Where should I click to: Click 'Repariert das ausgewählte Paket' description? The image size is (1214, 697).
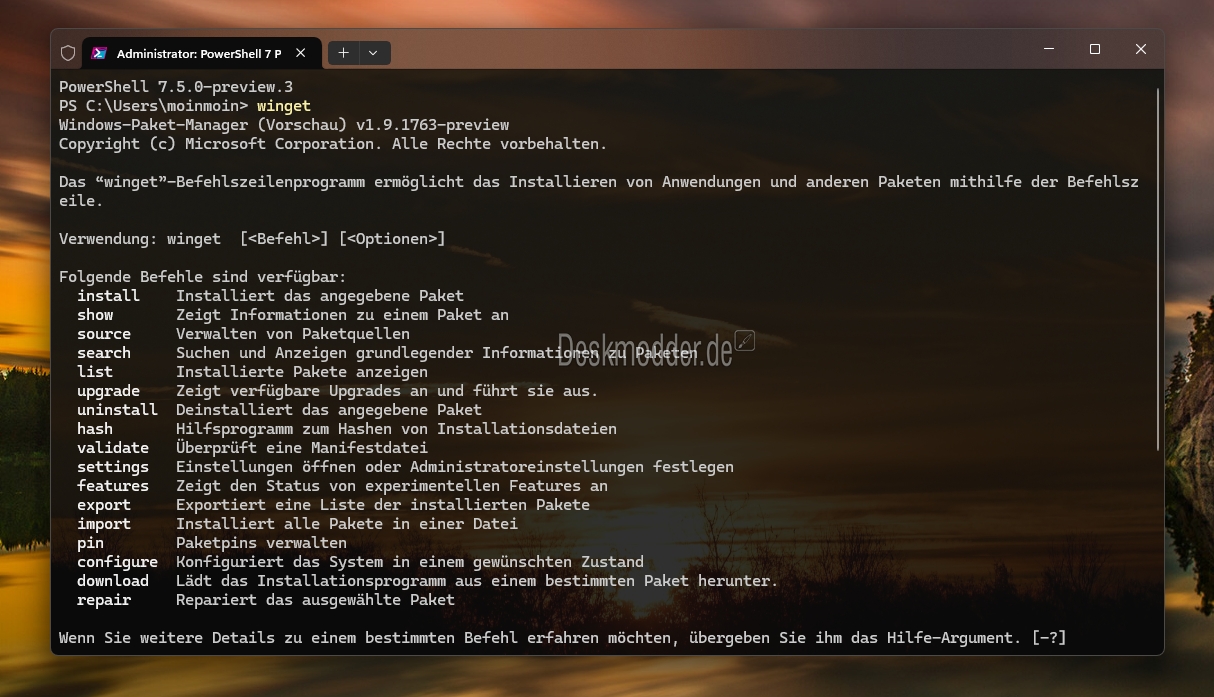(316, 600)
